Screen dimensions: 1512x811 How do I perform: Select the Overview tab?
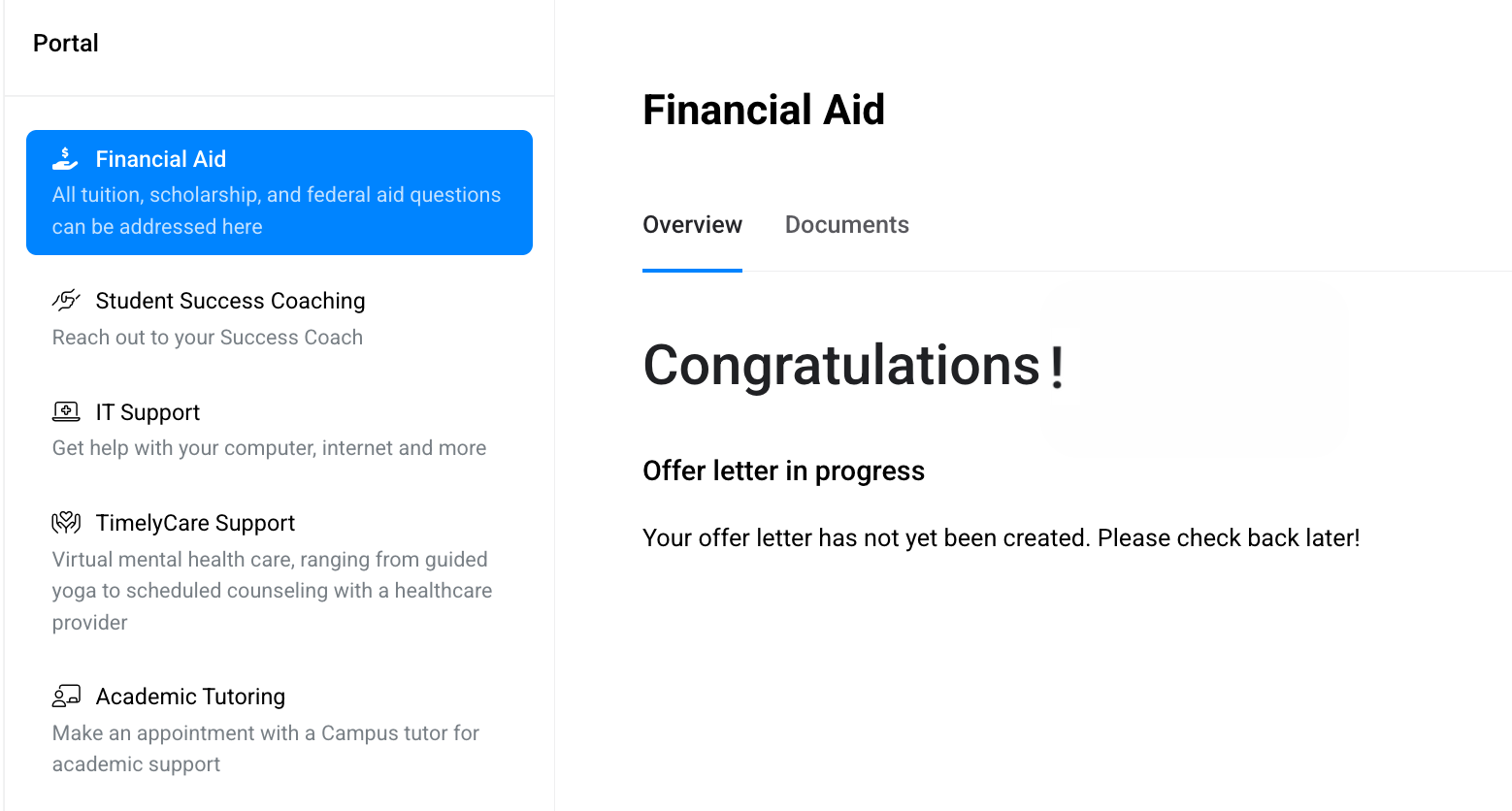pyautogui.click(x=692, y=225)
